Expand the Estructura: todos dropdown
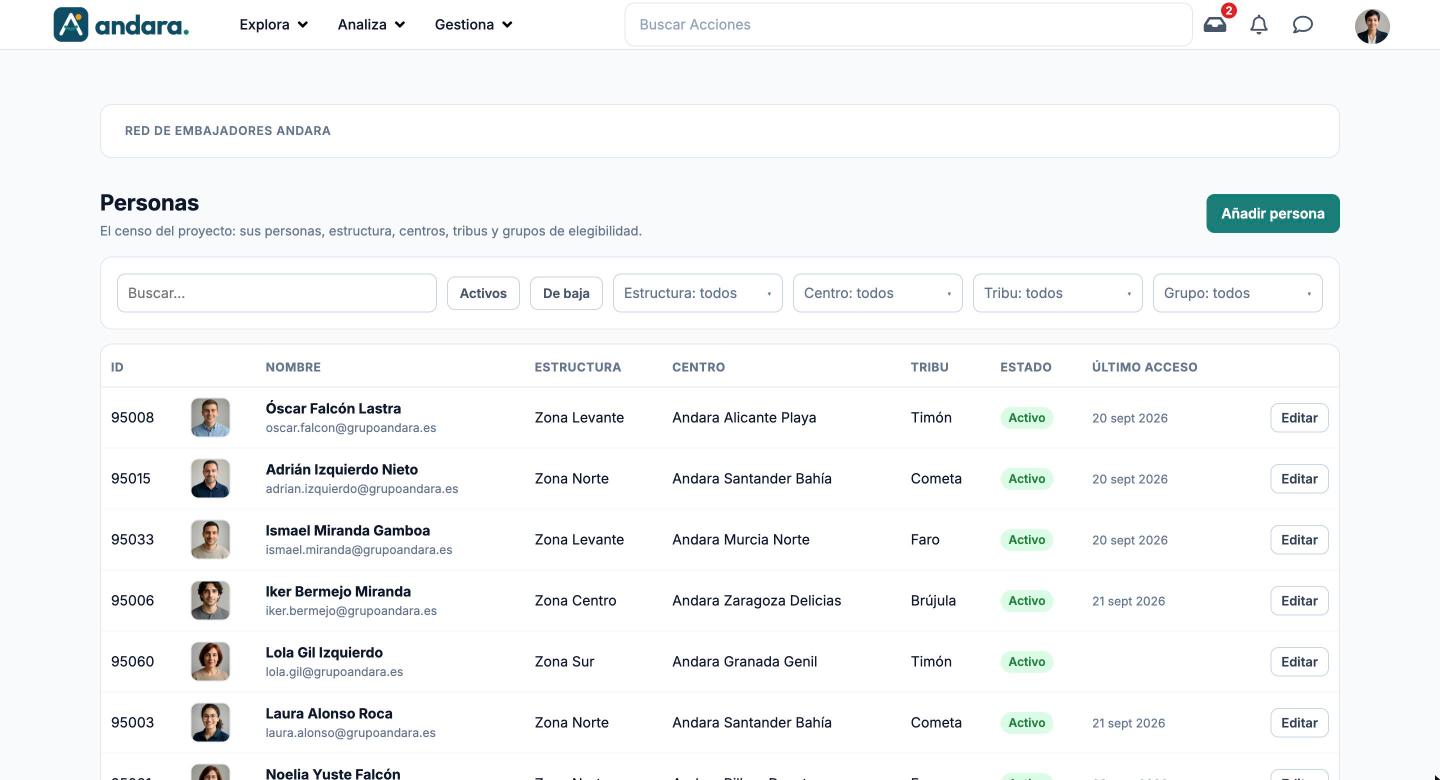Viewport: 1440px width, 780px height. click(698, 293)
